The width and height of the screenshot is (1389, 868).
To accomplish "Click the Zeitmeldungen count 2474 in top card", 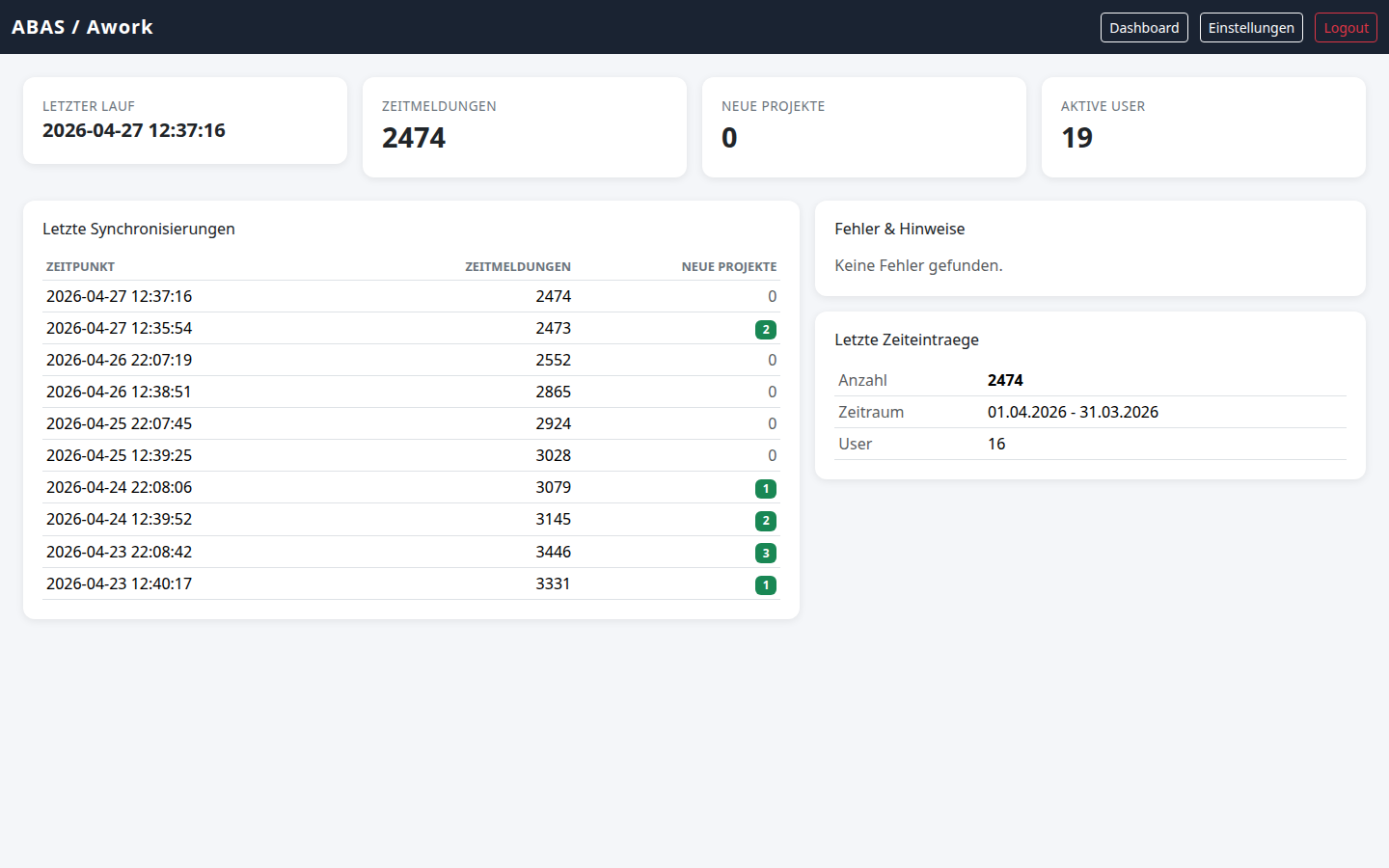I will (414, 138).
